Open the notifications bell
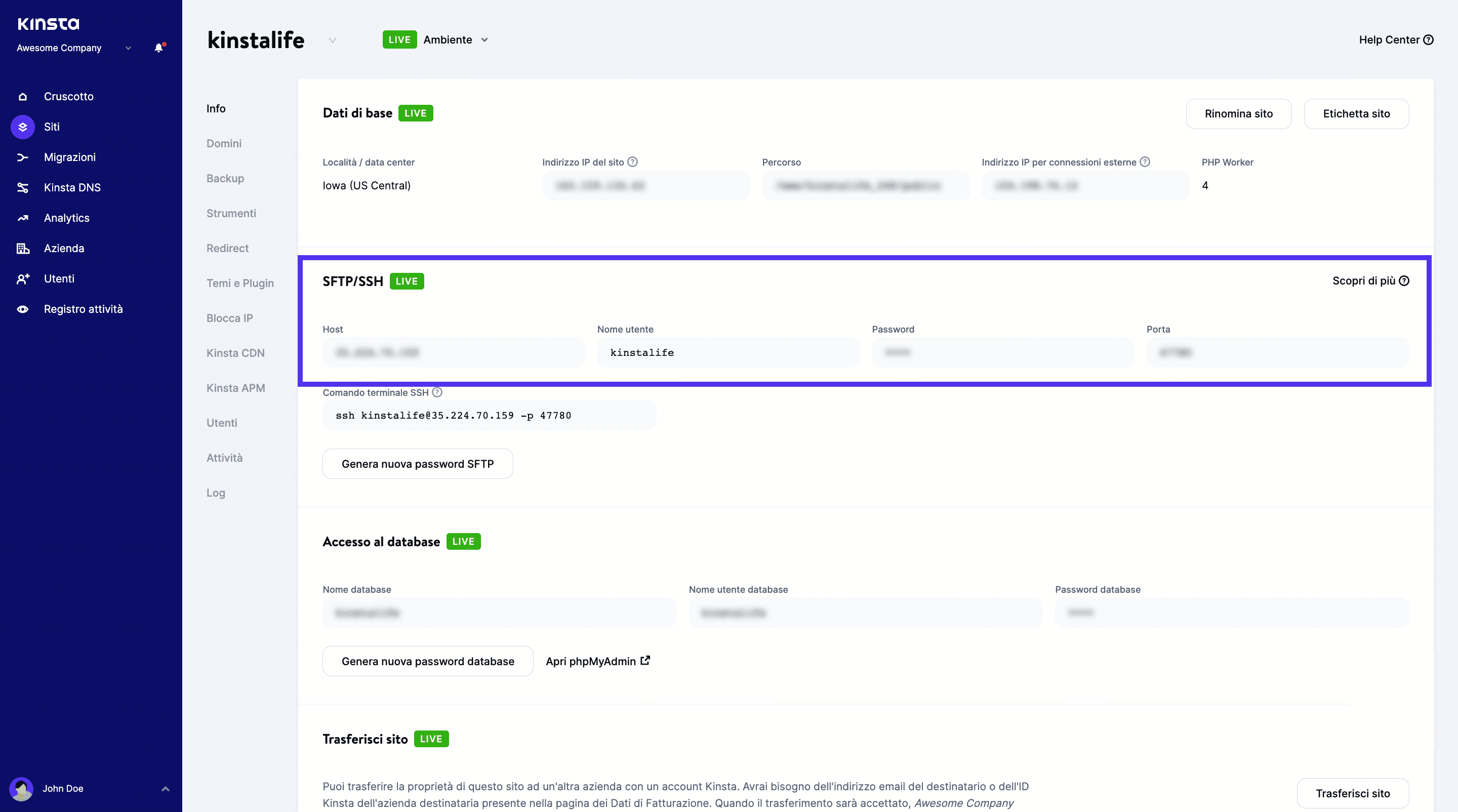Screen dimensions: 1458x812 pos(158,48)
